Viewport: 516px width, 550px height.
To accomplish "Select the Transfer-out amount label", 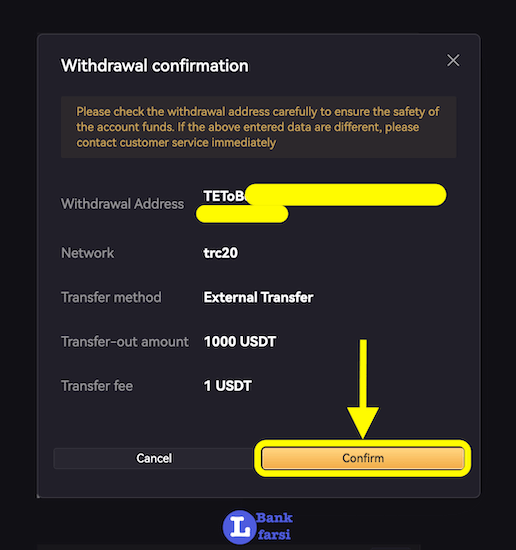I will [x=125, y=342].
